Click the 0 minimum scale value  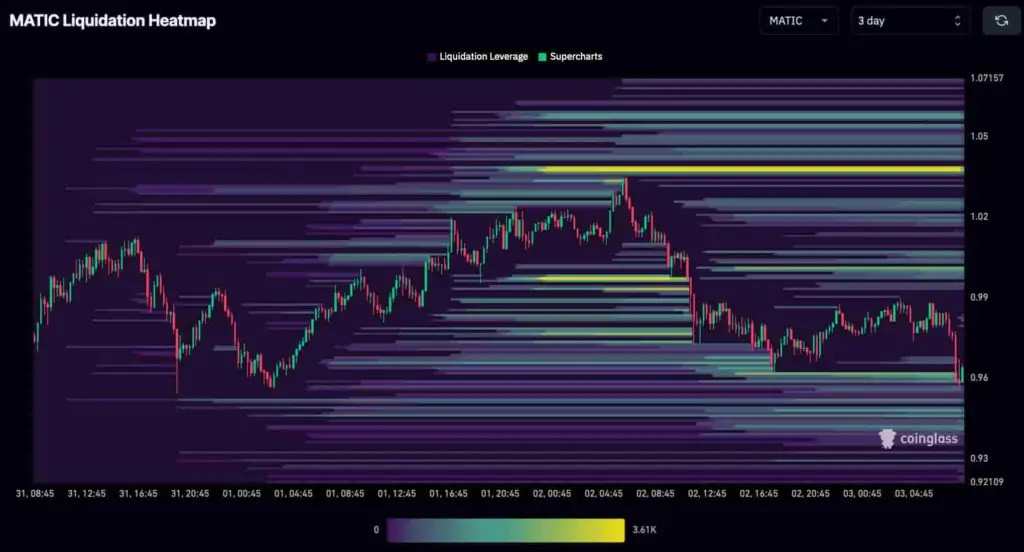tap(376, 530)
